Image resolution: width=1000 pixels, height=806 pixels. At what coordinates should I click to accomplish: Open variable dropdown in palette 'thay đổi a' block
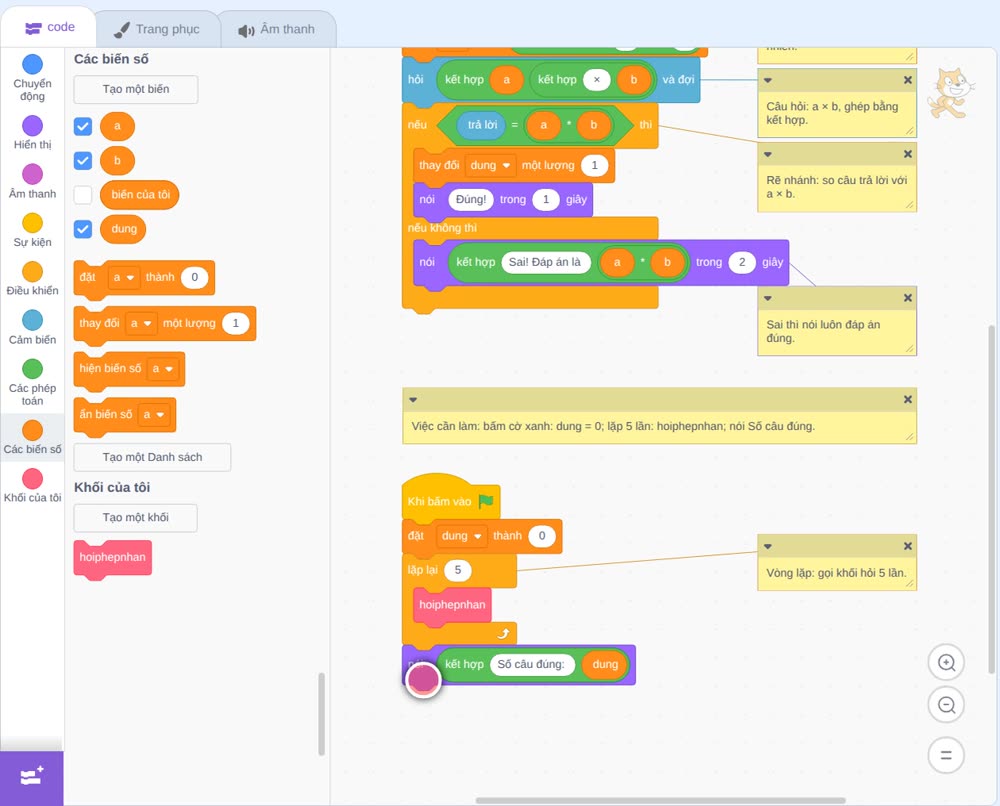coord(141,323)
